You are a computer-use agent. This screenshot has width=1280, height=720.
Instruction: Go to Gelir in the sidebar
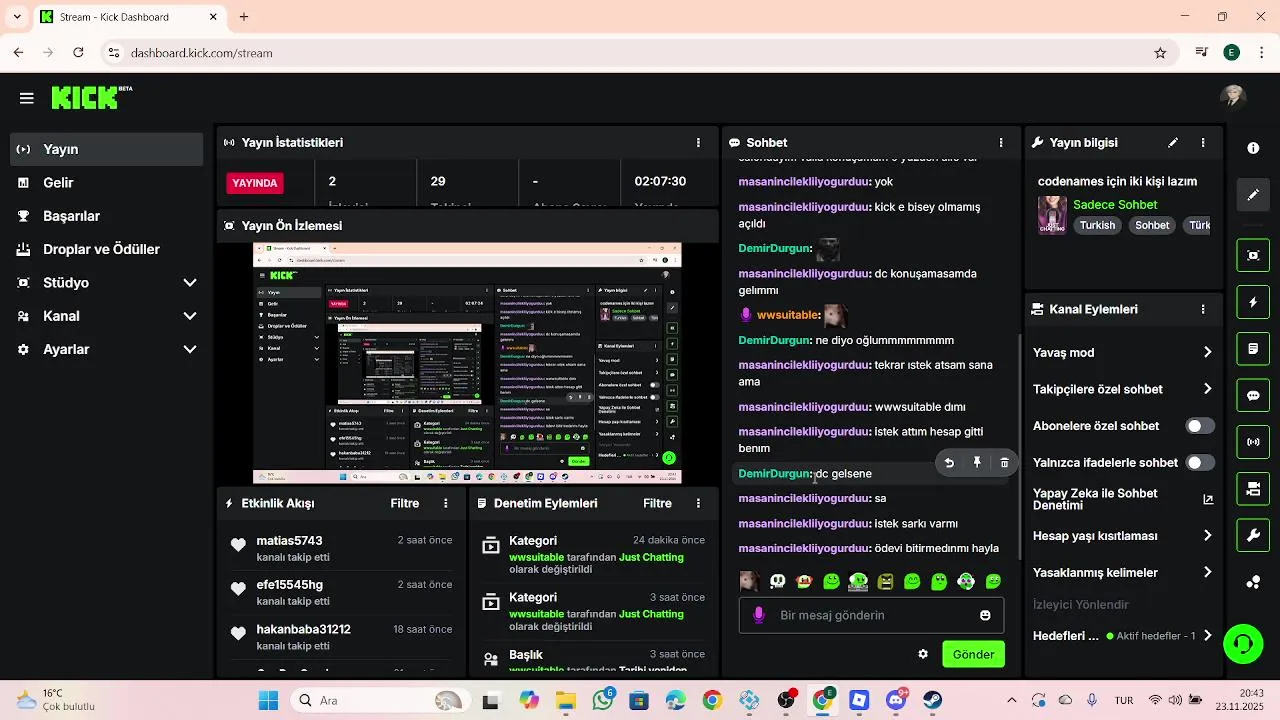pyautogui.click(x=107, y=183)
